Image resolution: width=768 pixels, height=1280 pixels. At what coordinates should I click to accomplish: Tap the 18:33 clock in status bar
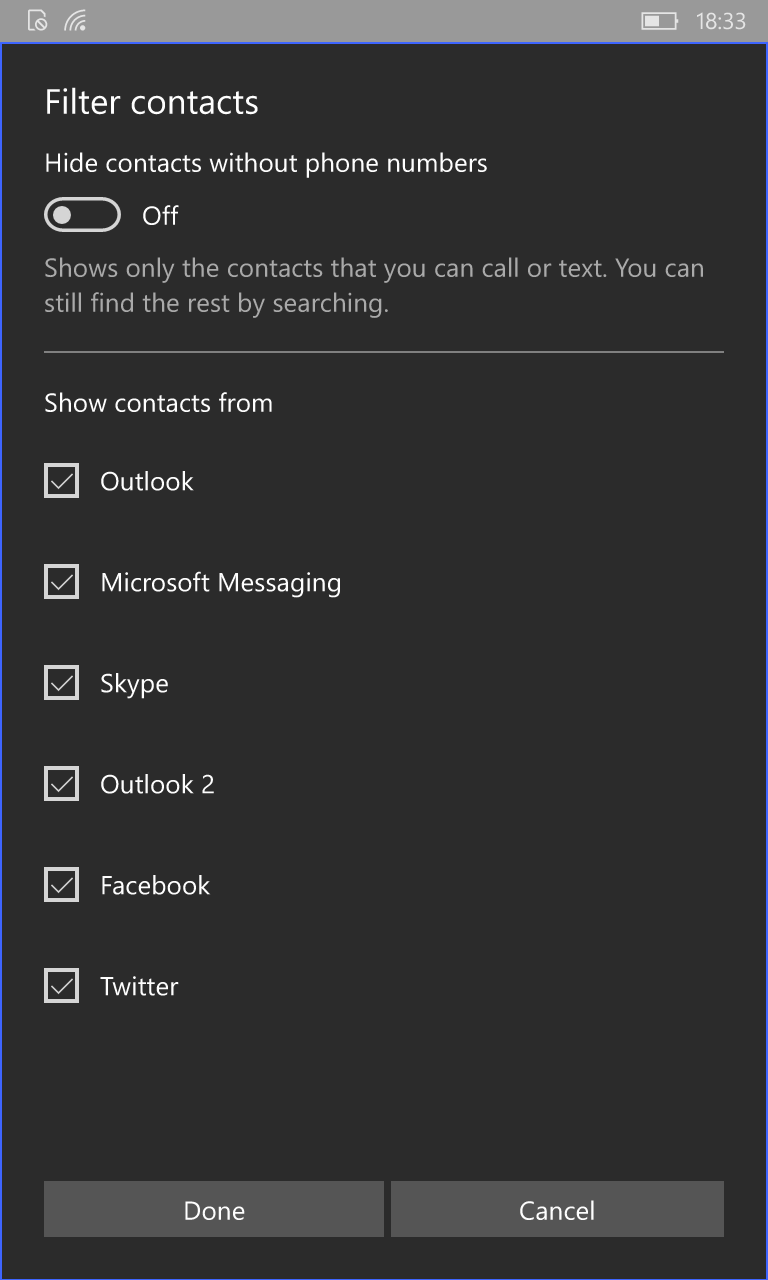[x=721, y=21]
